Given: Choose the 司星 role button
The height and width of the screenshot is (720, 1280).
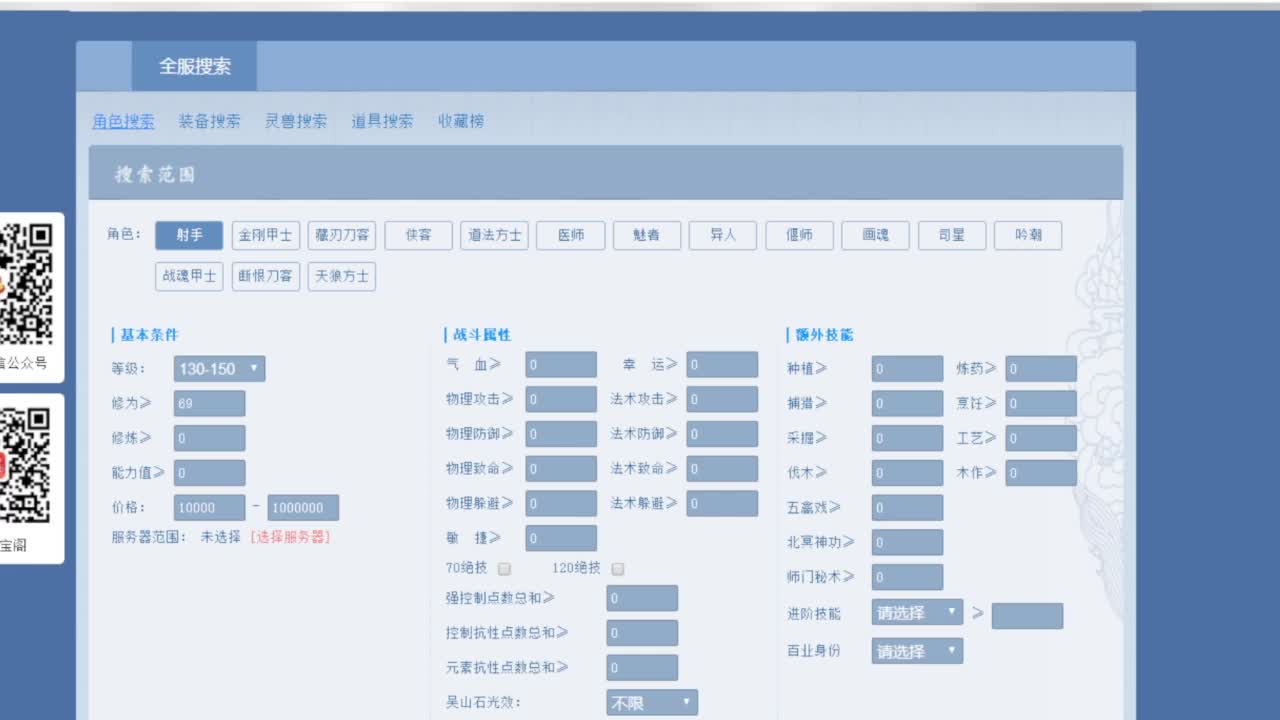Looking at the screenshot, I should coord(952,236).
